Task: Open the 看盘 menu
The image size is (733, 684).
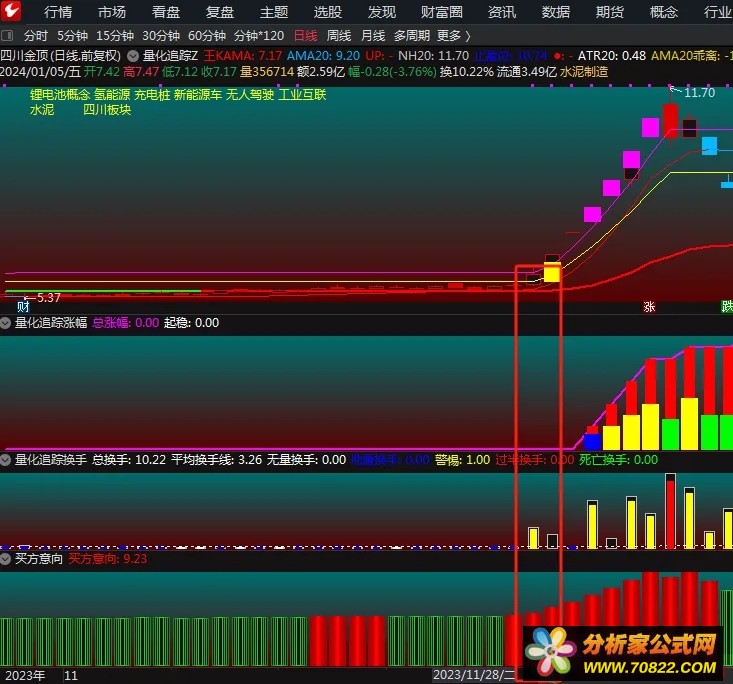Action: coord(166,12)
